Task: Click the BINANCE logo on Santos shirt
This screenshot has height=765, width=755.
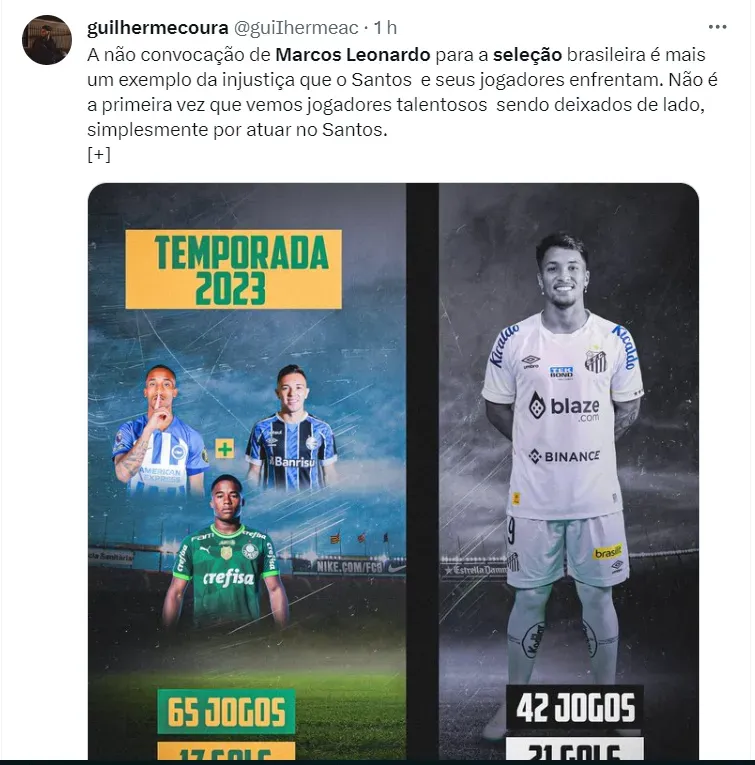Action: tap(564, 456)
